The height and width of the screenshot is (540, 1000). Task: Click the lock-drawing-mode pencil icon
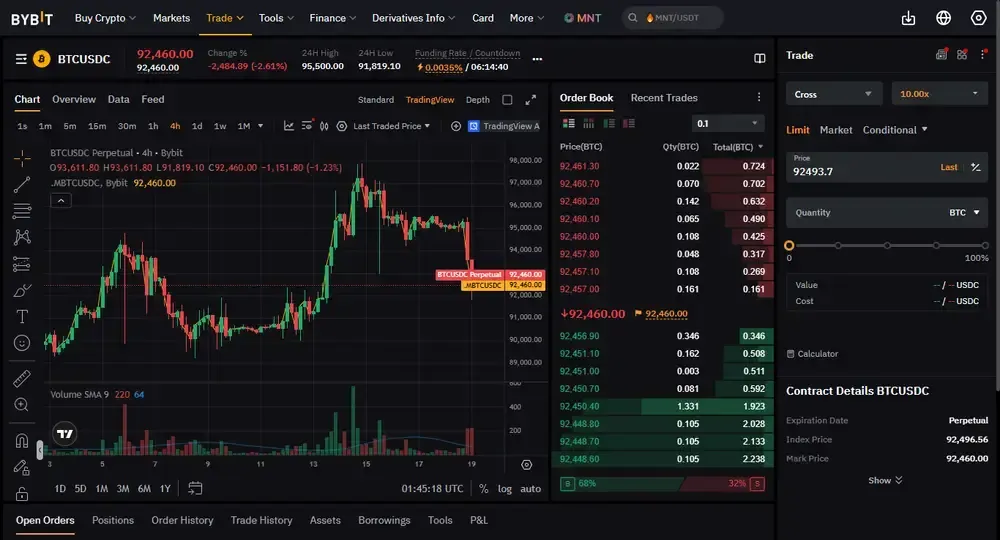pos(22,468)
